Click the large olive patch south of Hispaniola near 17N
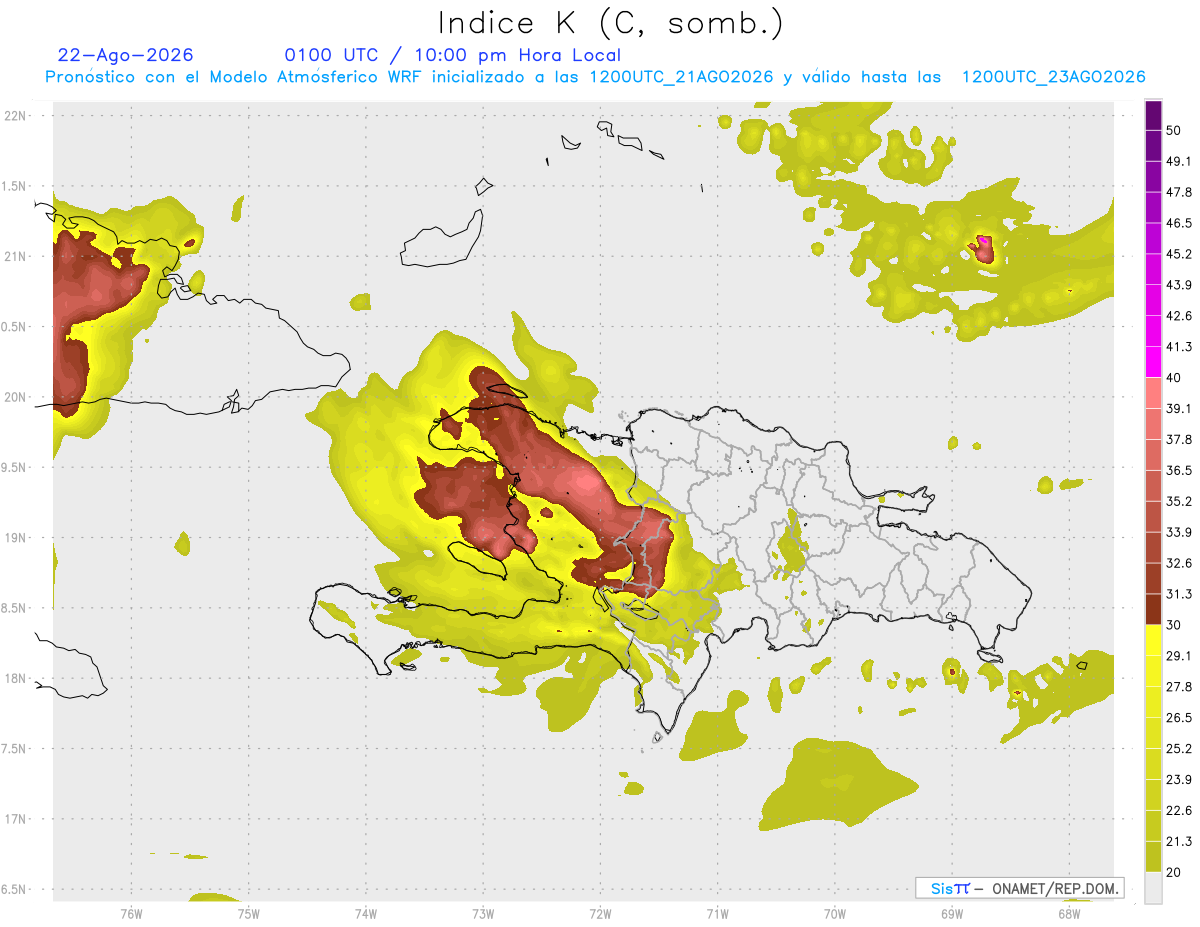 tap(838, 784)
